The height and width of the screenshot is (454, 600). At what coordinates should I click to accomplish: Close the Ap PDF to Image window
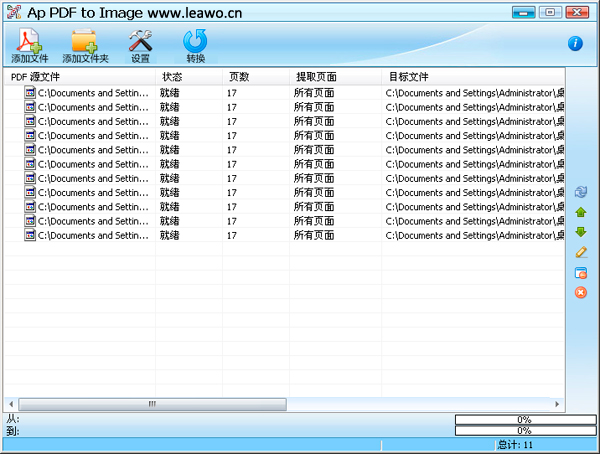pyautogui.click(x=577, y=12)
